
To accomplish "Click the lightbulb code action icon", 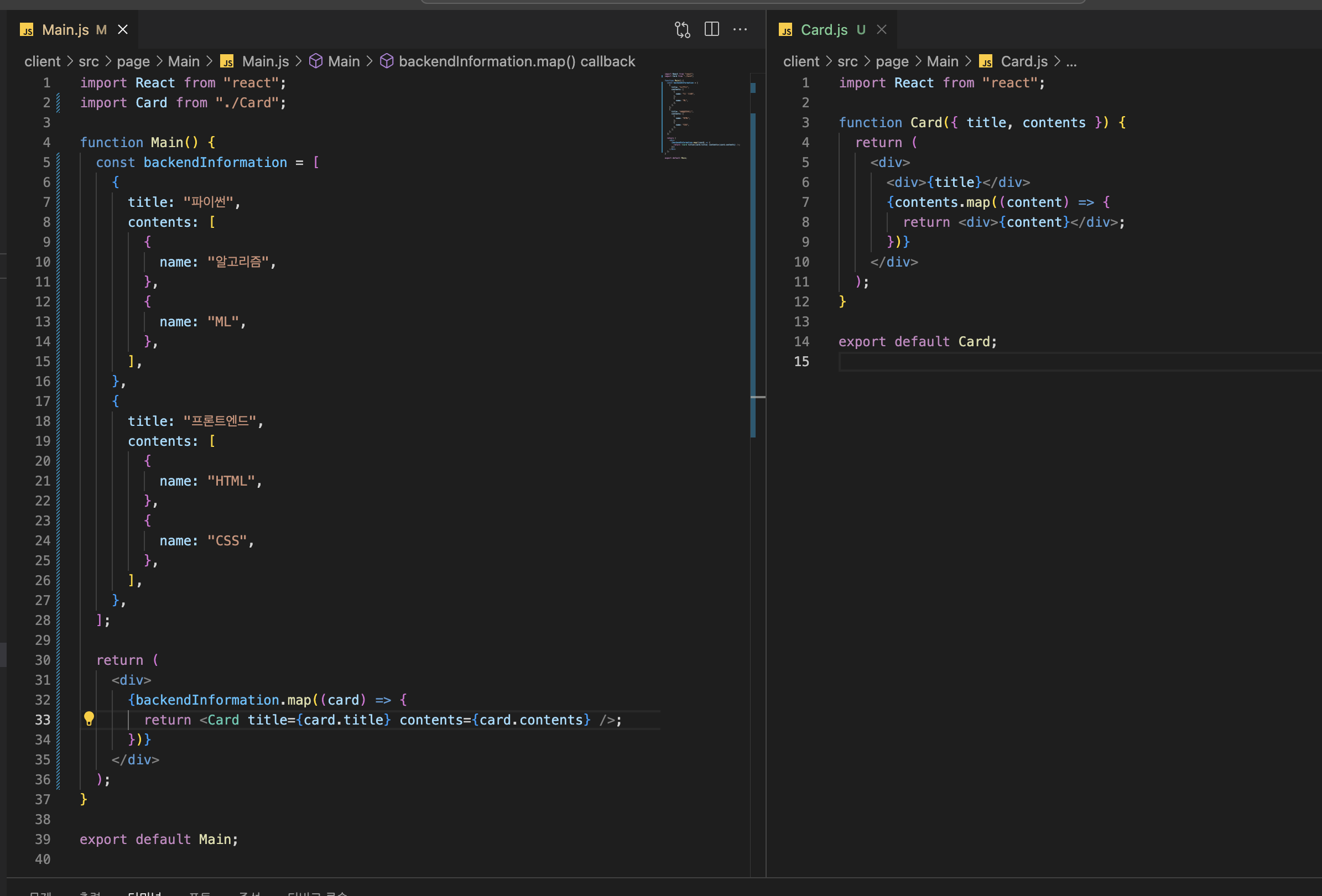I will (89, 718).
